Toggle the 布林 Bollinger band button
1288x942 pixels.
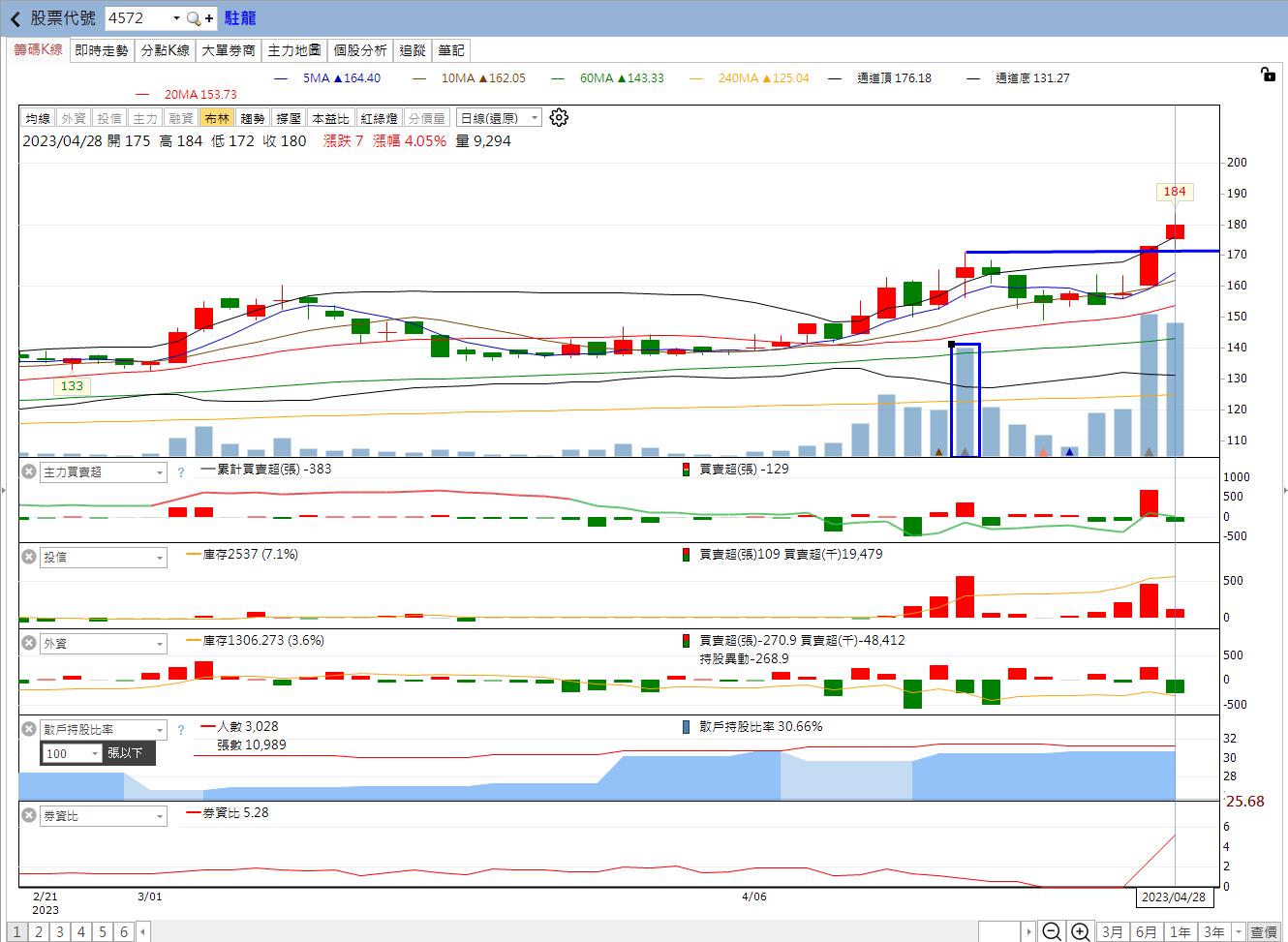pyautogui.click(x=217, y=118)
